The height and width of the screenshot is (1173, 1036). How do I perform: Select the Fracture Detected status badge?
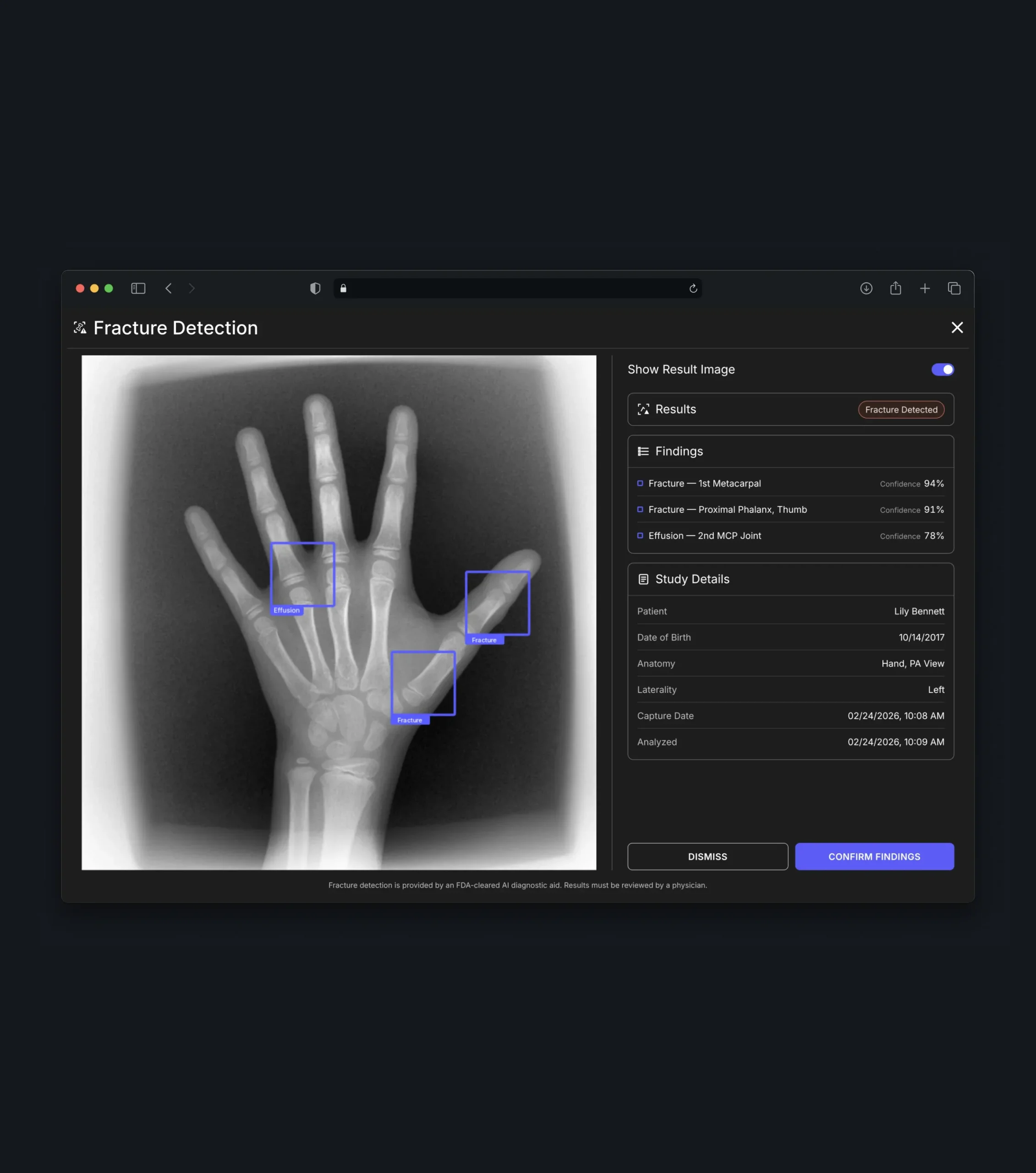901,409
